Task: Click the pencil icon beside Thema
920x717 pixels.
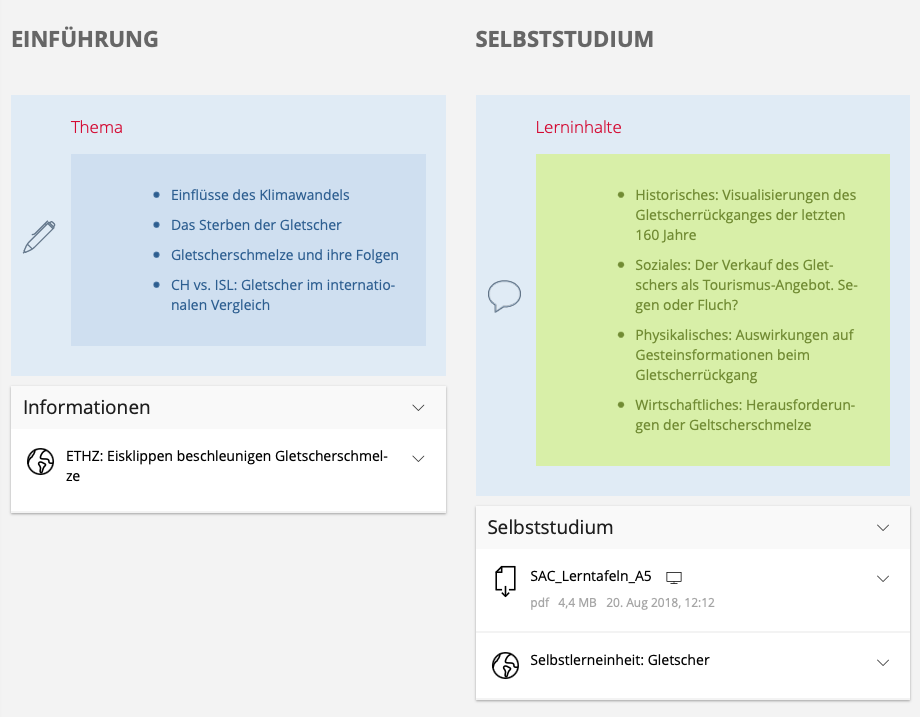Action: (x=39, y=237)
